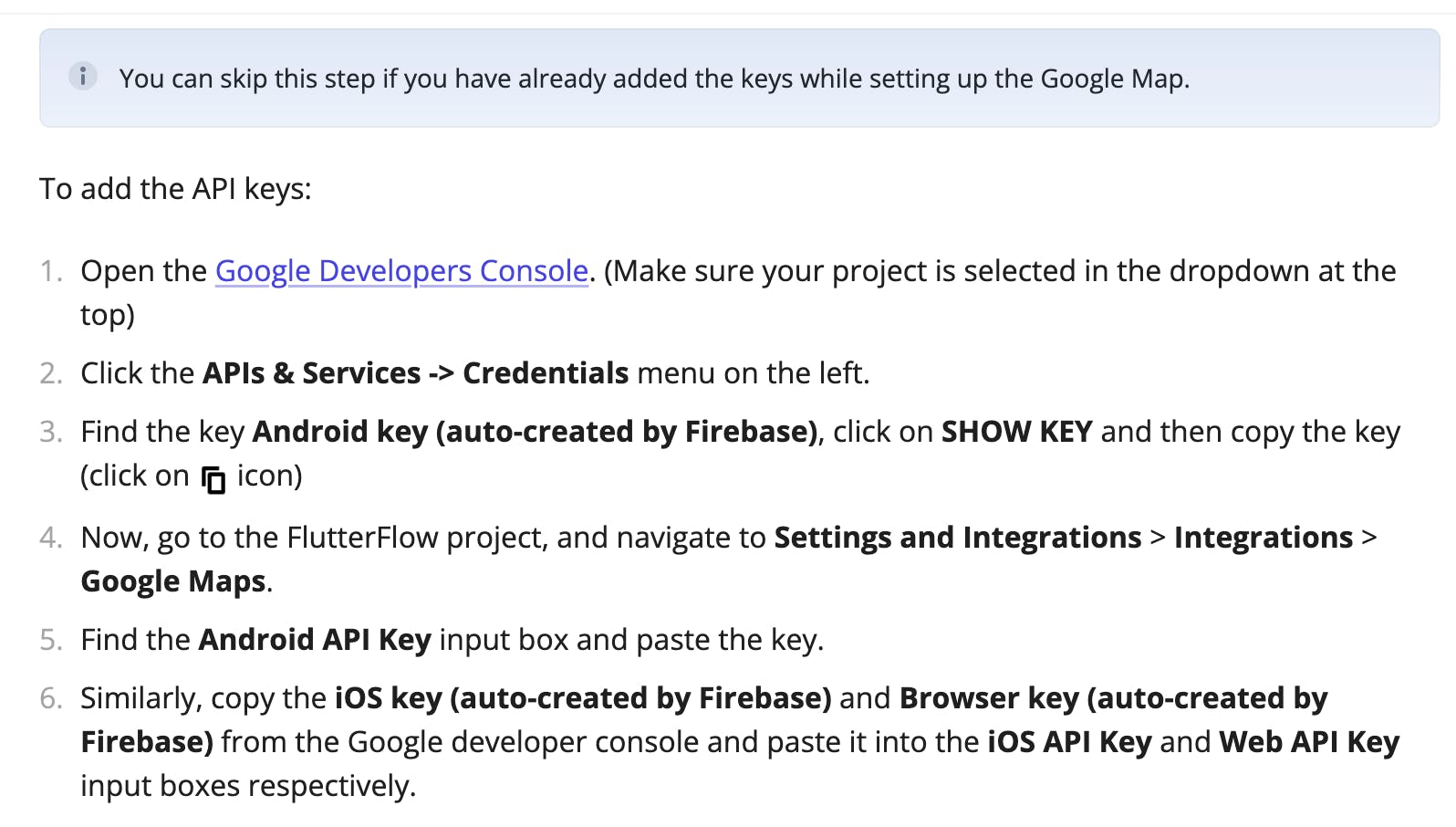Image resolution: width=1456 pixels, height=827 pixels.
Task: Click the bold 'Google Maps' text
Action: coord(173,581)
